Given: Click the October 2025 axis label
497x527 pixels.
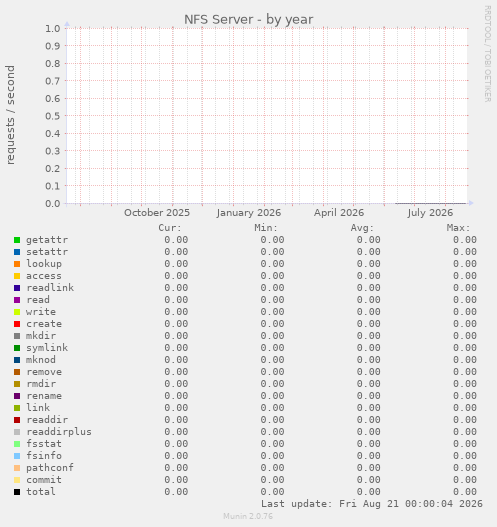Looking at the screenshot, I should coord(157,213).
